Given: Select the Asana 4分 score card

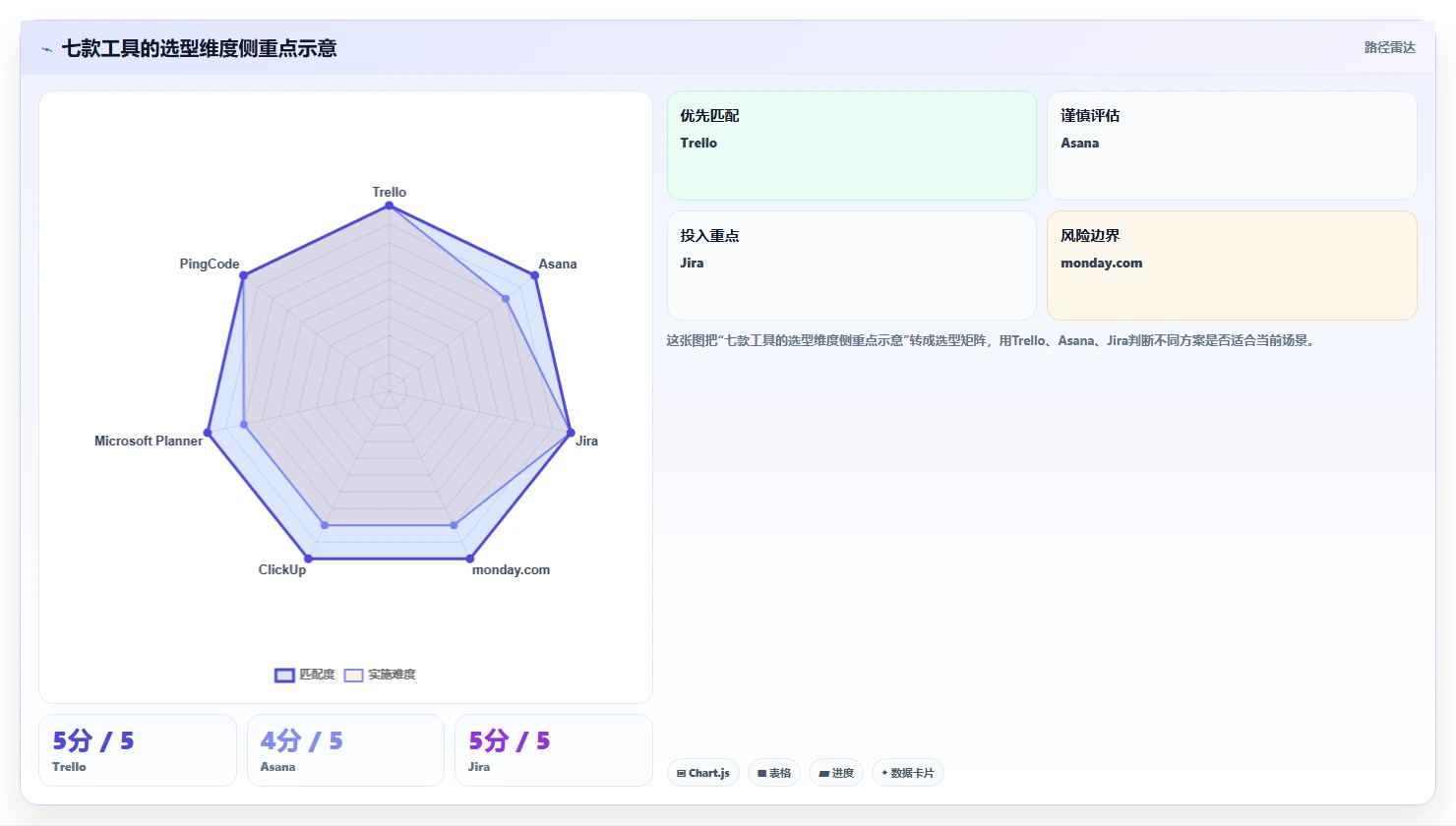Looking at the screenshot, I should [x=345, y=750].
